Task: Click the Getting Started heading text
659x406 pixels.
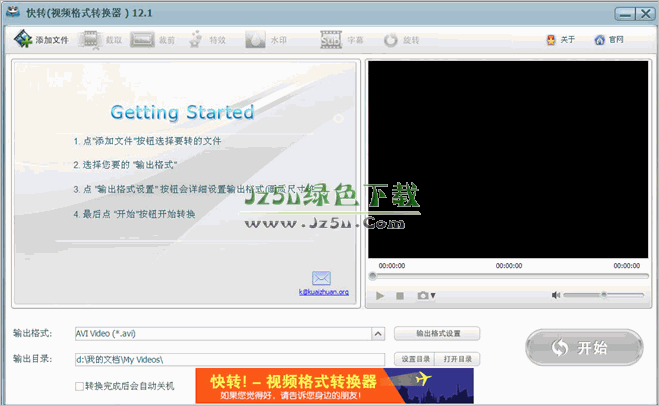Action: 182,113
